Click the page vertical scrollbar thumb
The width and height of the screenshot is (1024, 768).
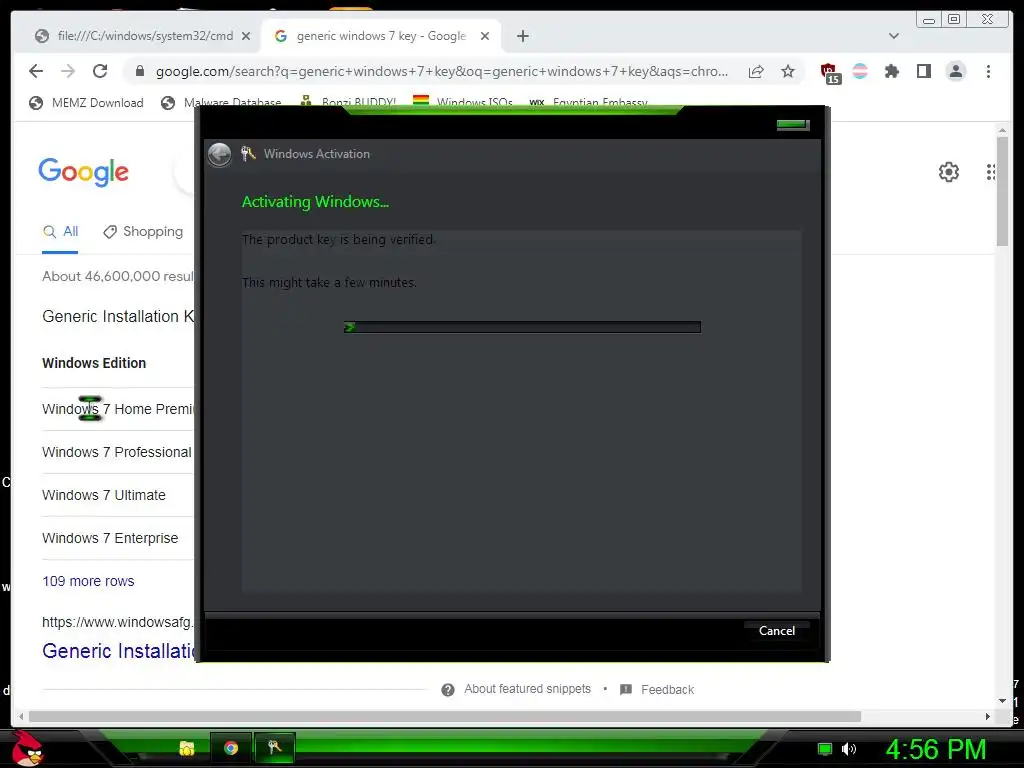pyautogui.click(x=1002, y=191)
